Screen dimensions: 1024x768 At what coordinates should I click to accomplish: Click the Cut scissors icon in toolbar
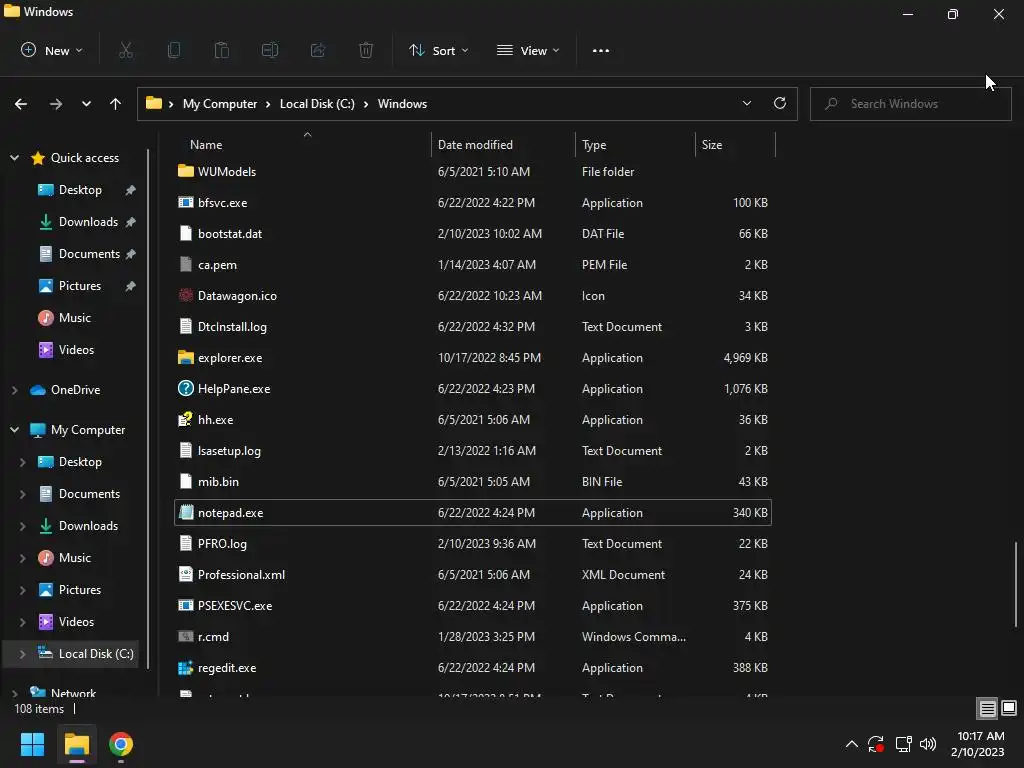click(126, 50)
